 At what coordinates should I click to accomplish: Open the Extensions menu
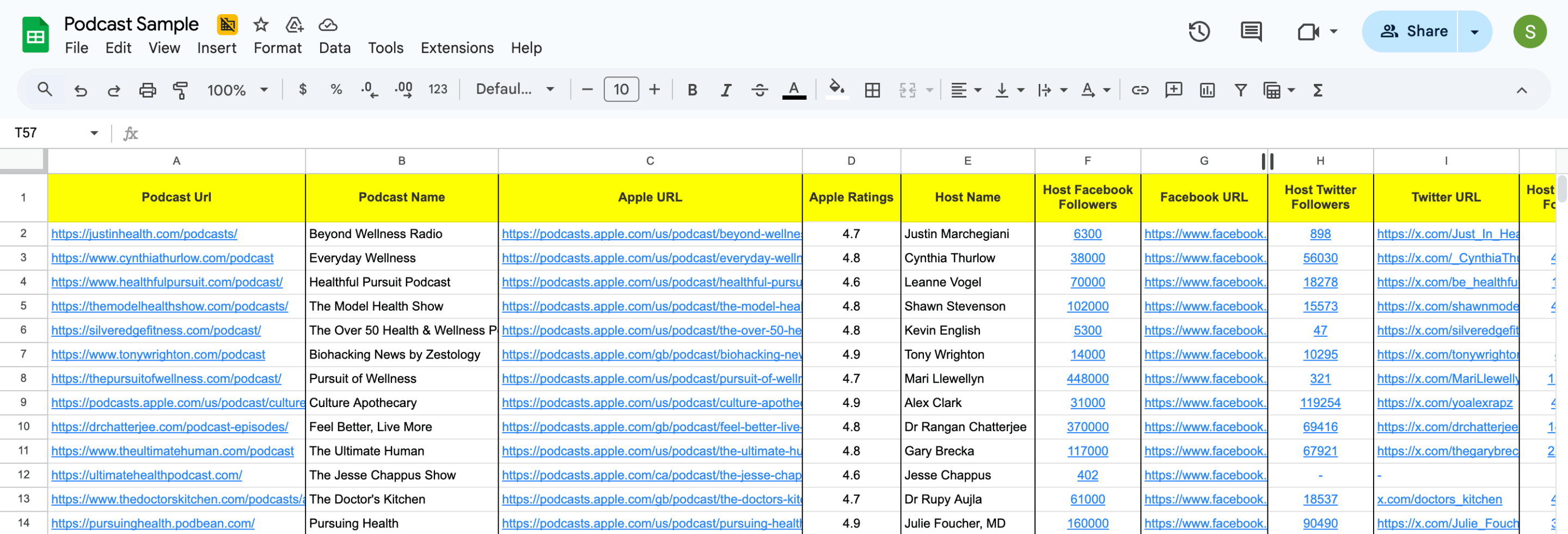(x=457, y=48)
